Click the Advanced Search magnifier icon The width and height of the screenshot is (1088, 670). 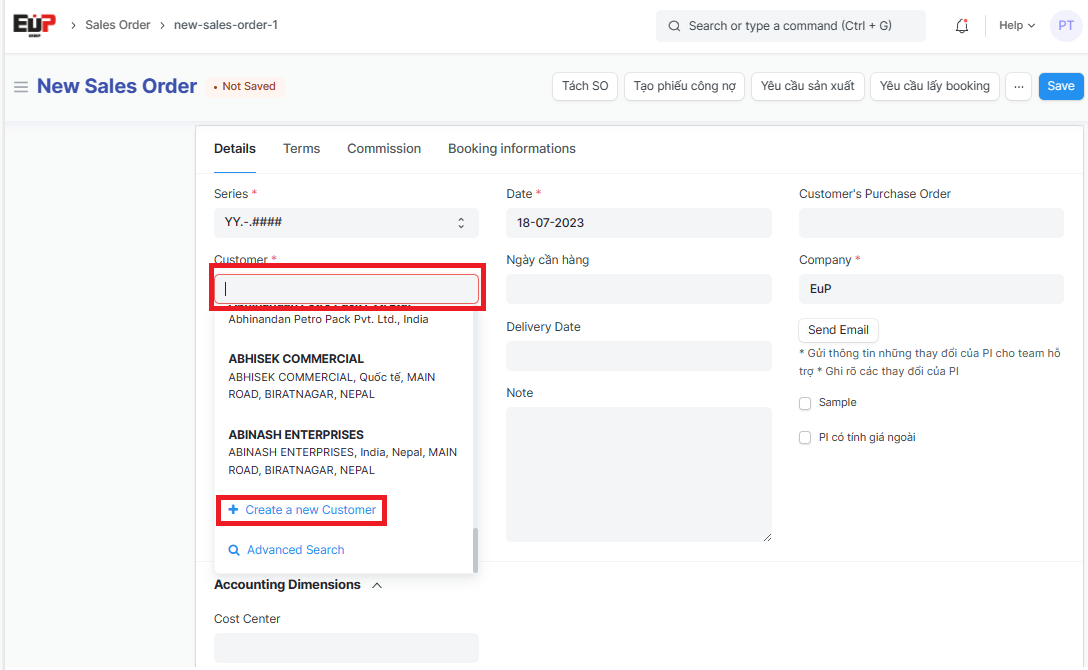(234, 550)
